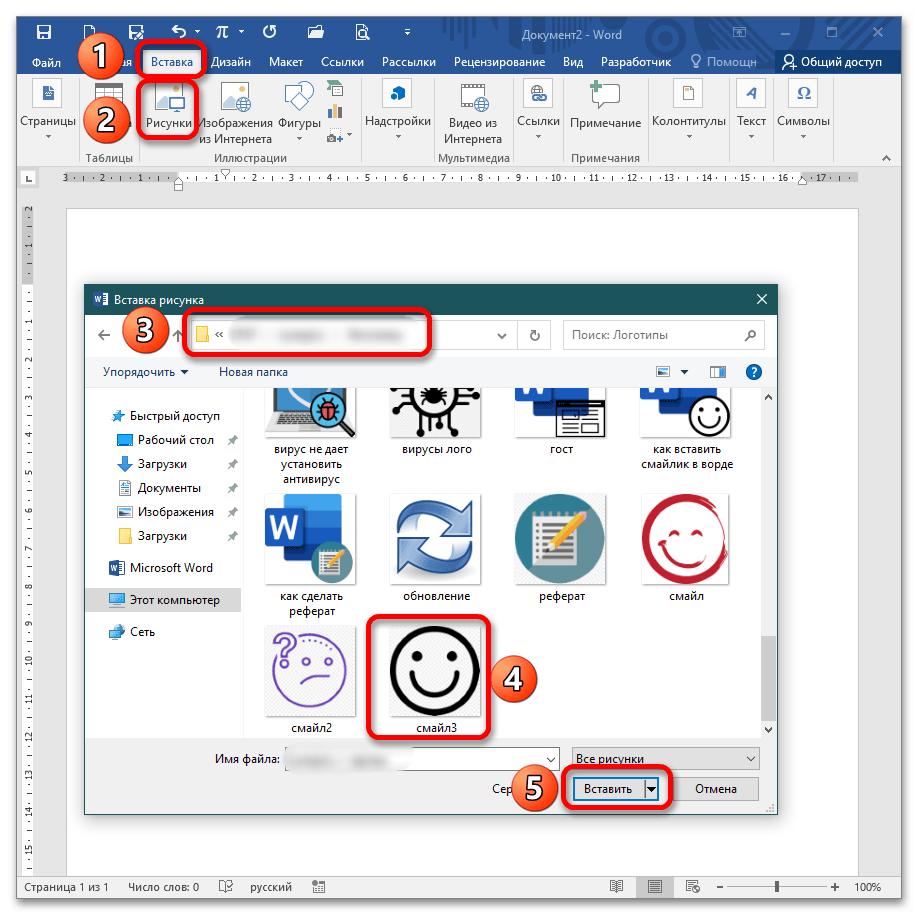918x915 pixels.
Task: Expand the Упорядочить dropdown menu
Action: point(145,372)
